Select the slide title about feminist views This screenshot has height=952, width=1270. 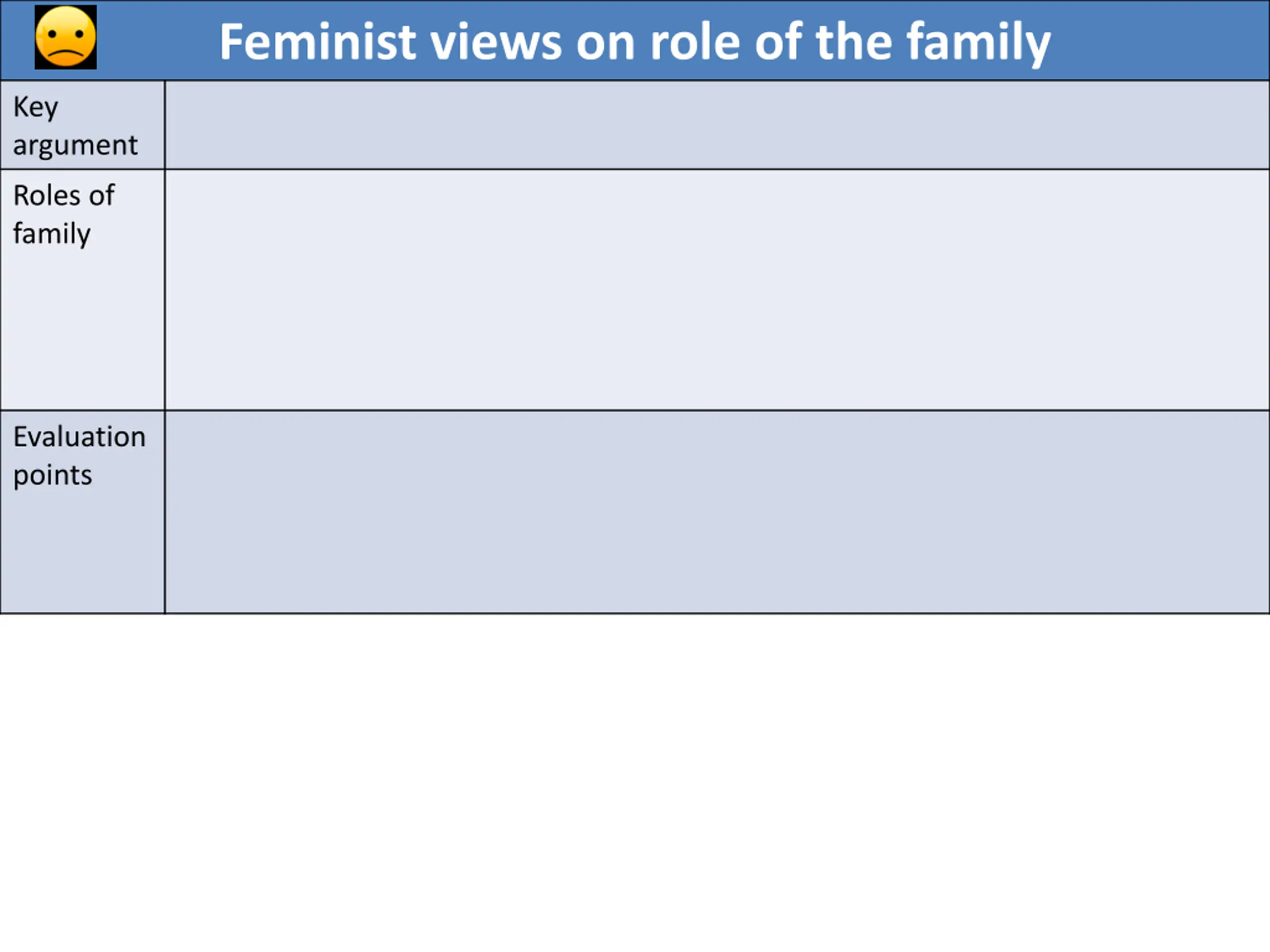pyautogui.click(x=635, y=43)
